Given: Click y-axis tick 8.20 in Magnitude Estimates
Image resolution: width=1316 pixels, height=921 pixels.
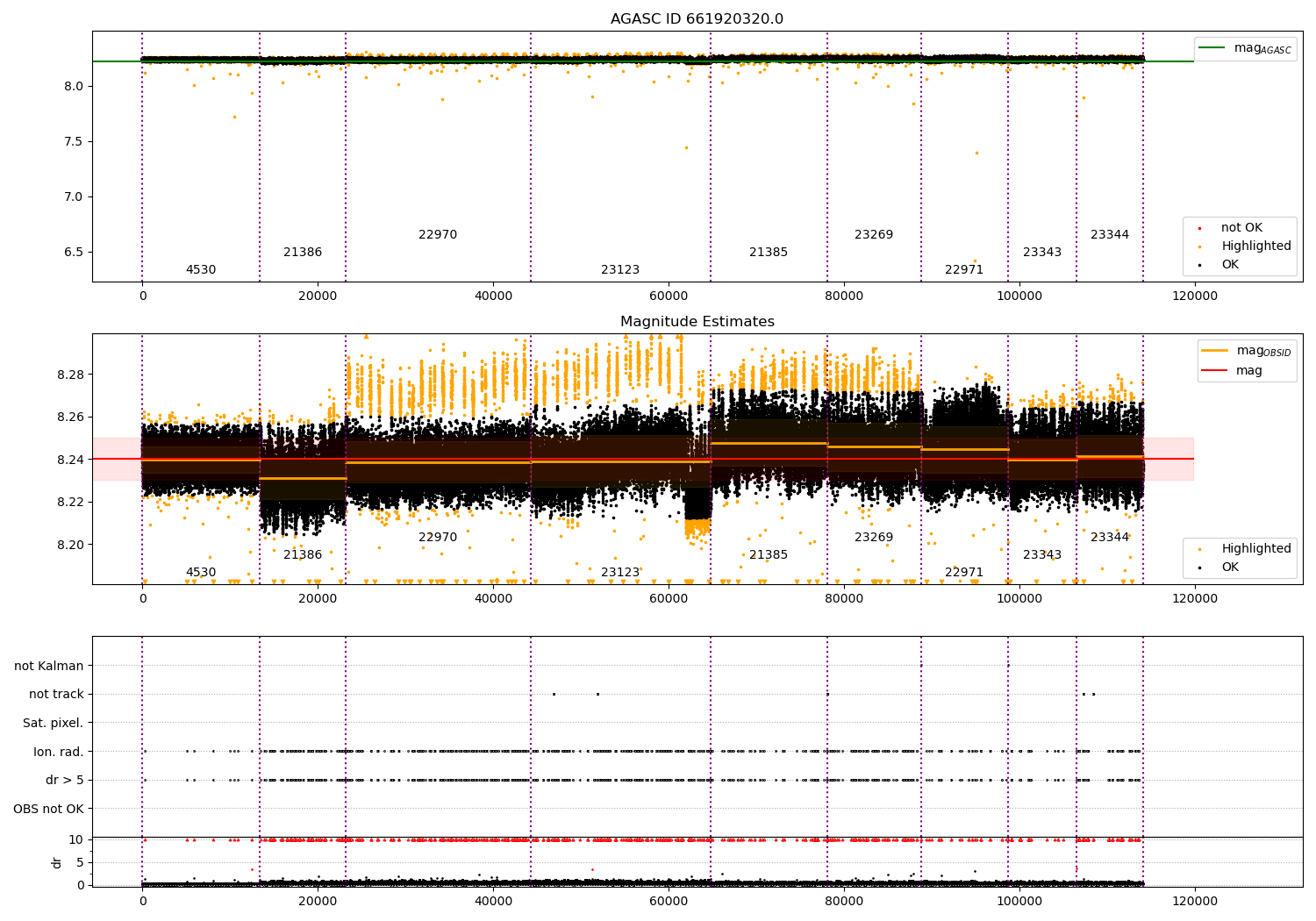Looking at the screenshot, I should point(70,545).
